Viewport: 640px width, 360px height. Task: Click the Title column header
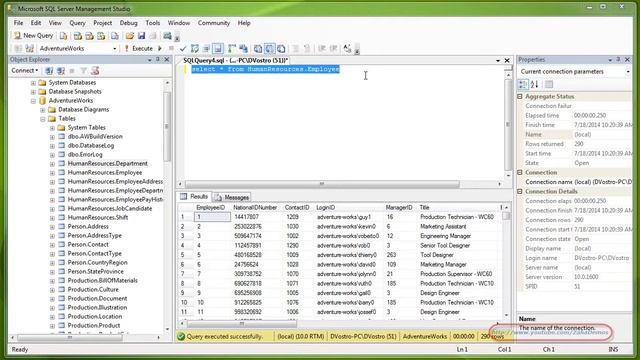pos(458,207)
